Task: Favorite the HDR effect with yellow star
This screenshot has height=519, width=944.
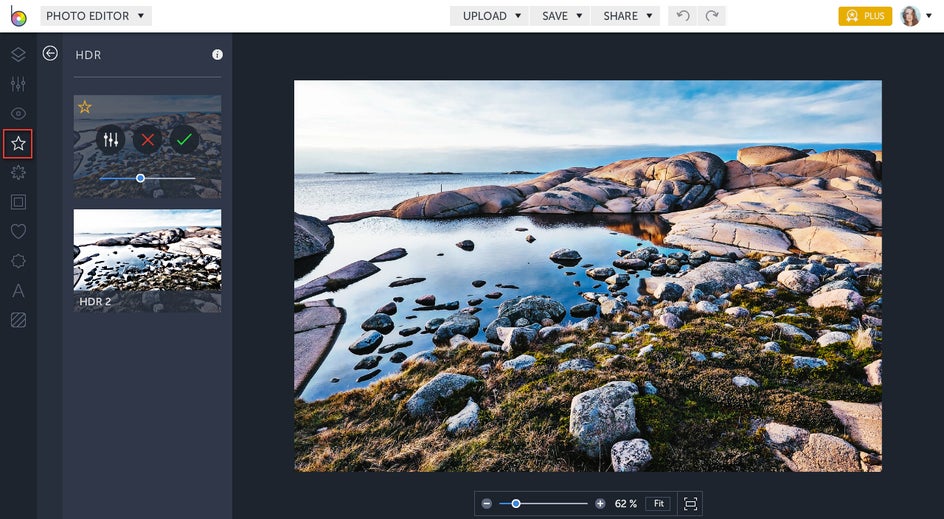Action: [85, 107]
